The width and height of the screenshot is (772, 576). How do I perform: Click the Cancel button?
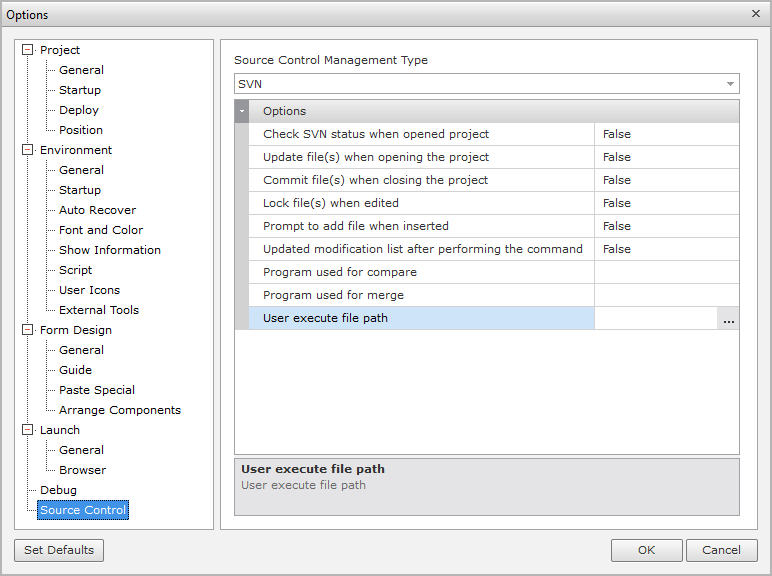pyautogui.click(x=721, y=550)
